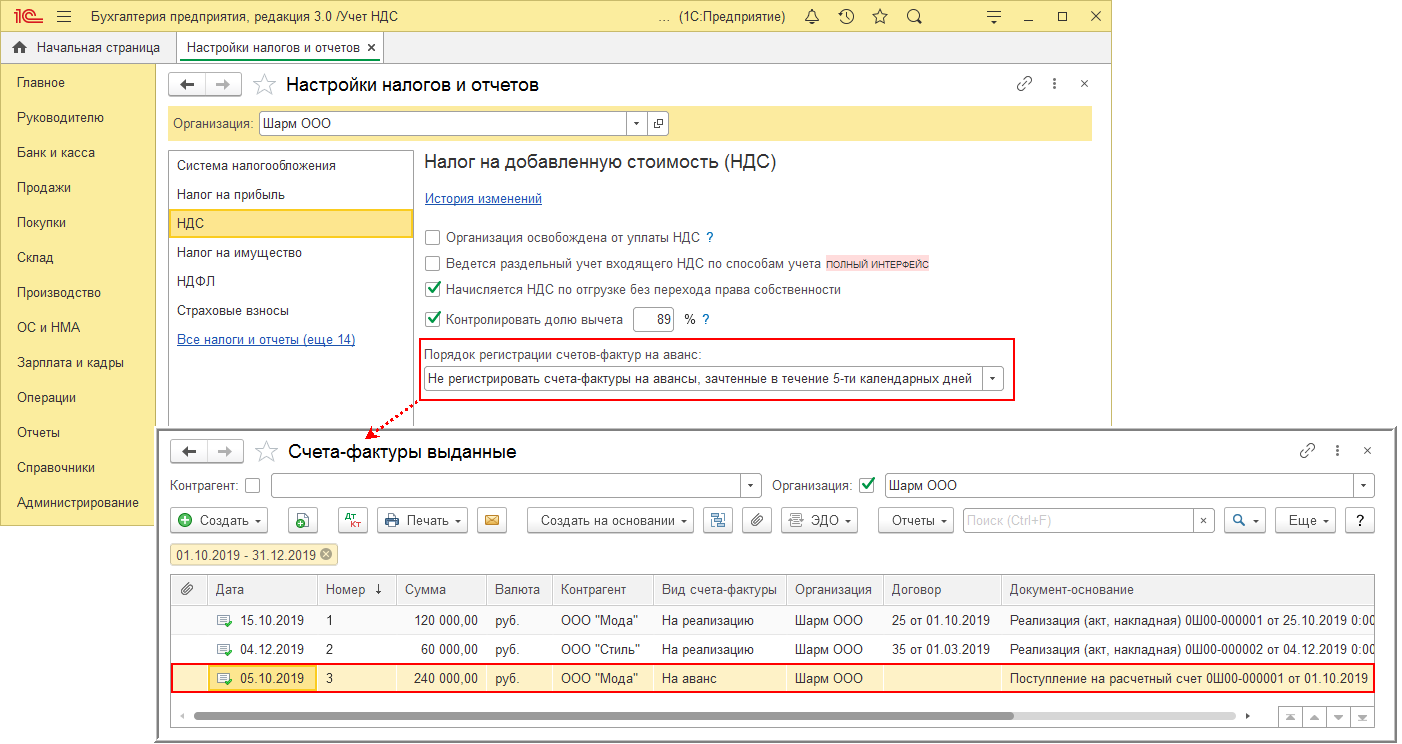Add Счета-фактуры выданные to favorites star
The height and width of the screenshot is (744, 1402).
[266, 452]
